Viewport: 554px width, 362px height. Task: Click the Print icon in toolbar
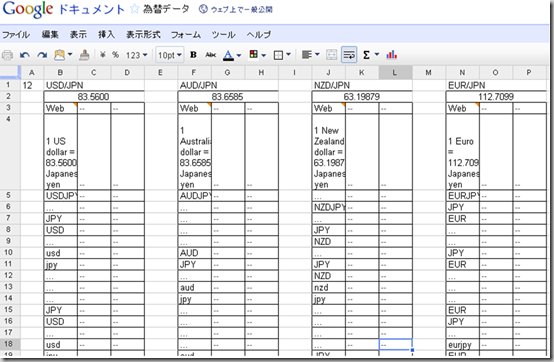pyautogui.click(x=7, y=55)
